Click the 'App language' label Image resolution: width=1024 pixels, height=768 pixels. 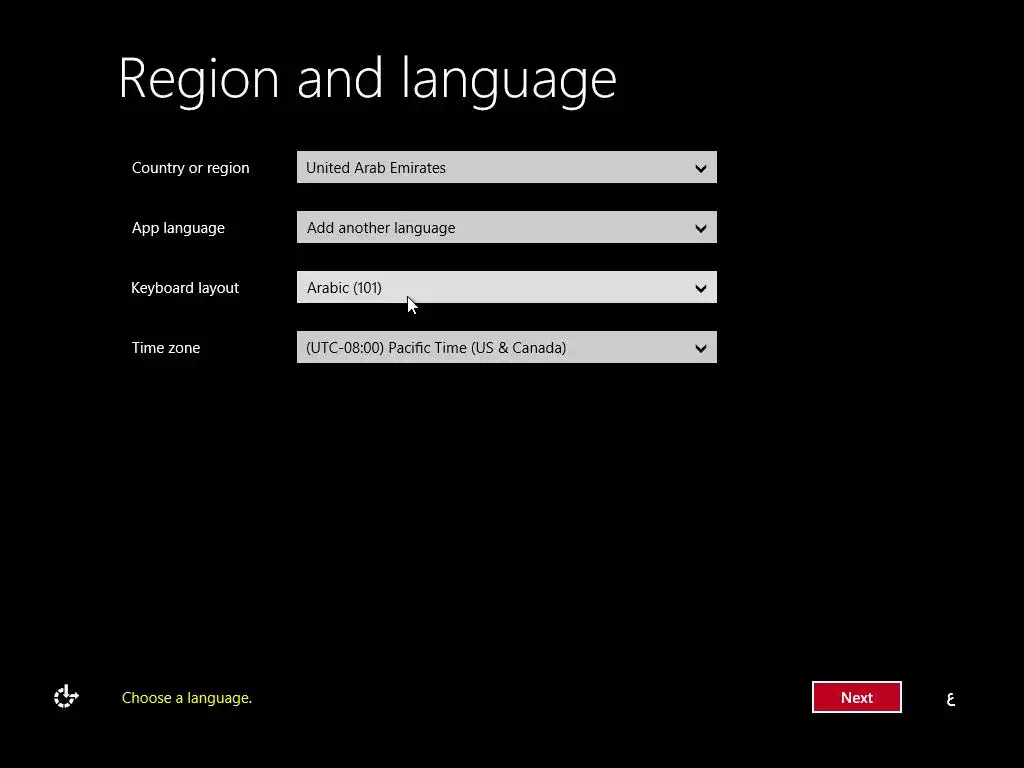tap(178, 228)
